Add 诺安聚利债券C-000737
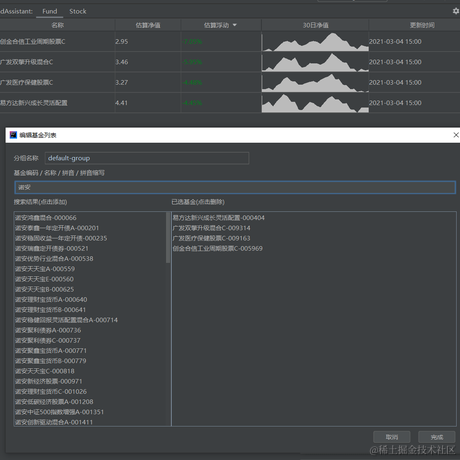 [48, 340]
